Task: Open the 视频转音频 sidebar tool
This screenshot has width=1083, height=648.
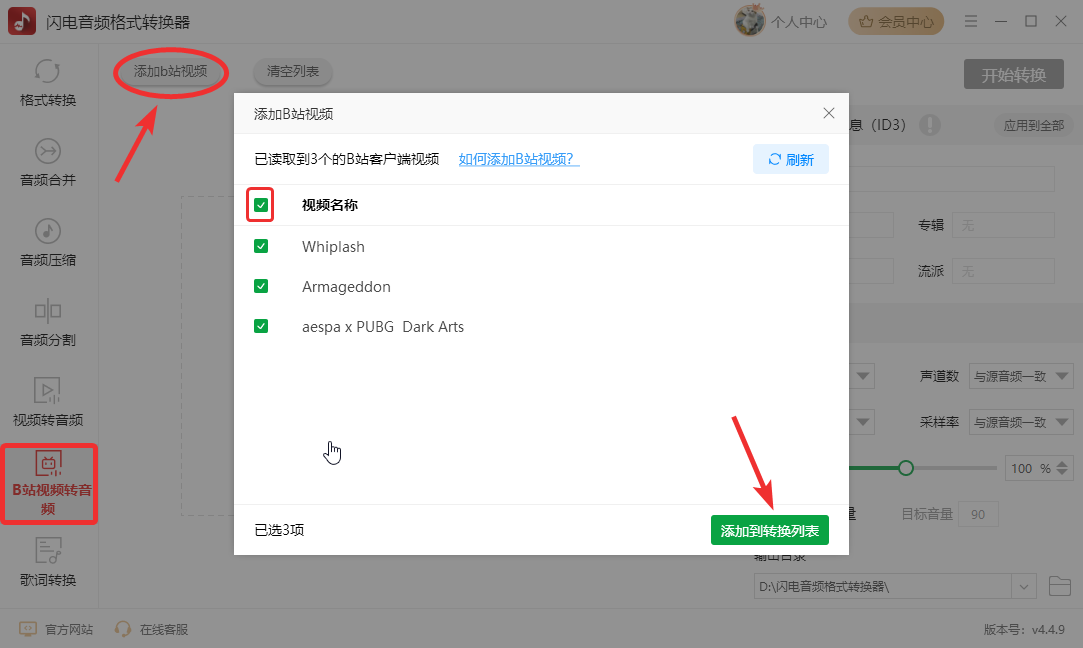Action: (48, 403)
